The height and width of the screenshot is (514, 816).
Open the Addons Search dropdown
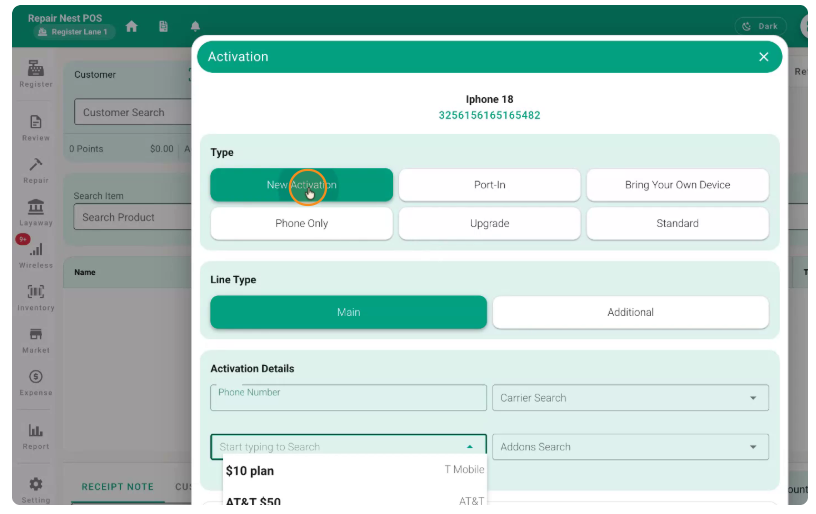[630, 447]
